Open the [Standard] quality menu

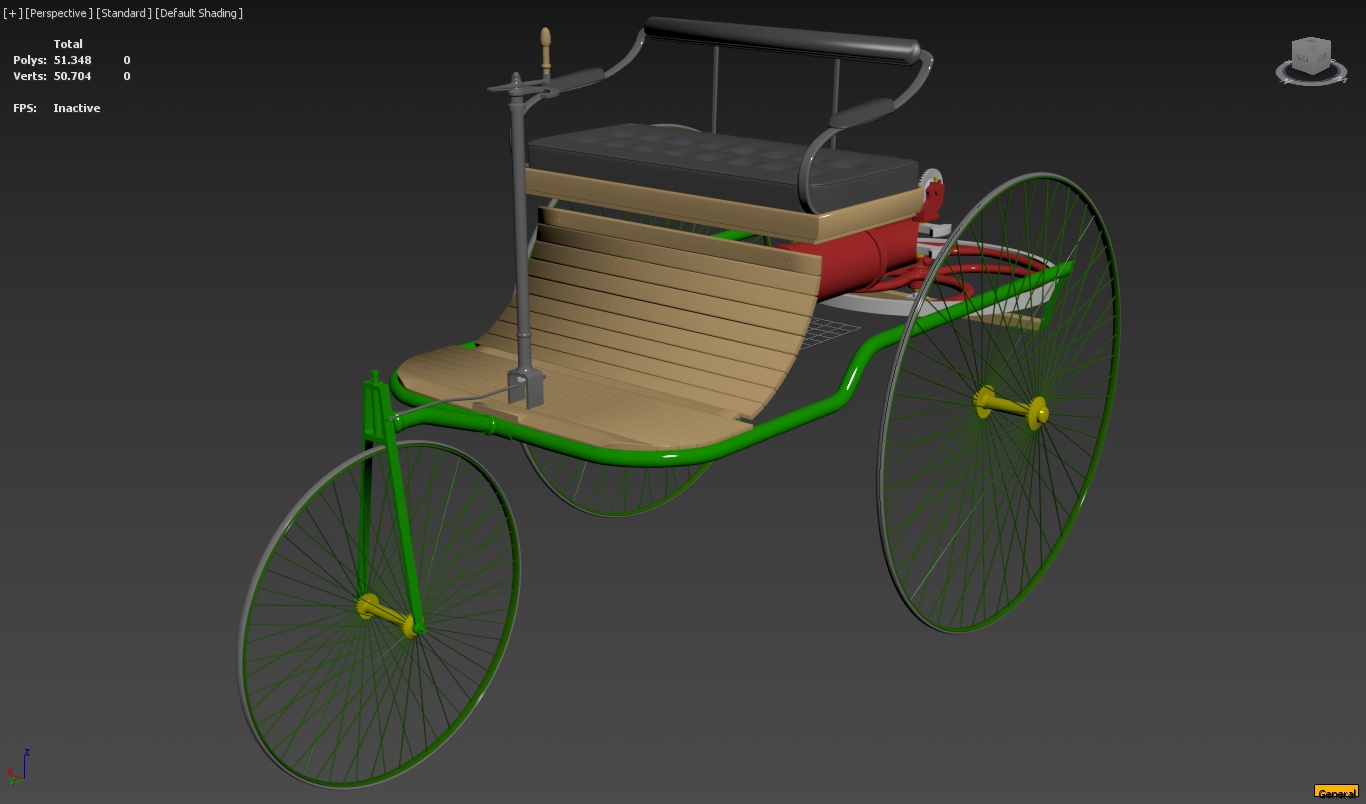[124, 13]
